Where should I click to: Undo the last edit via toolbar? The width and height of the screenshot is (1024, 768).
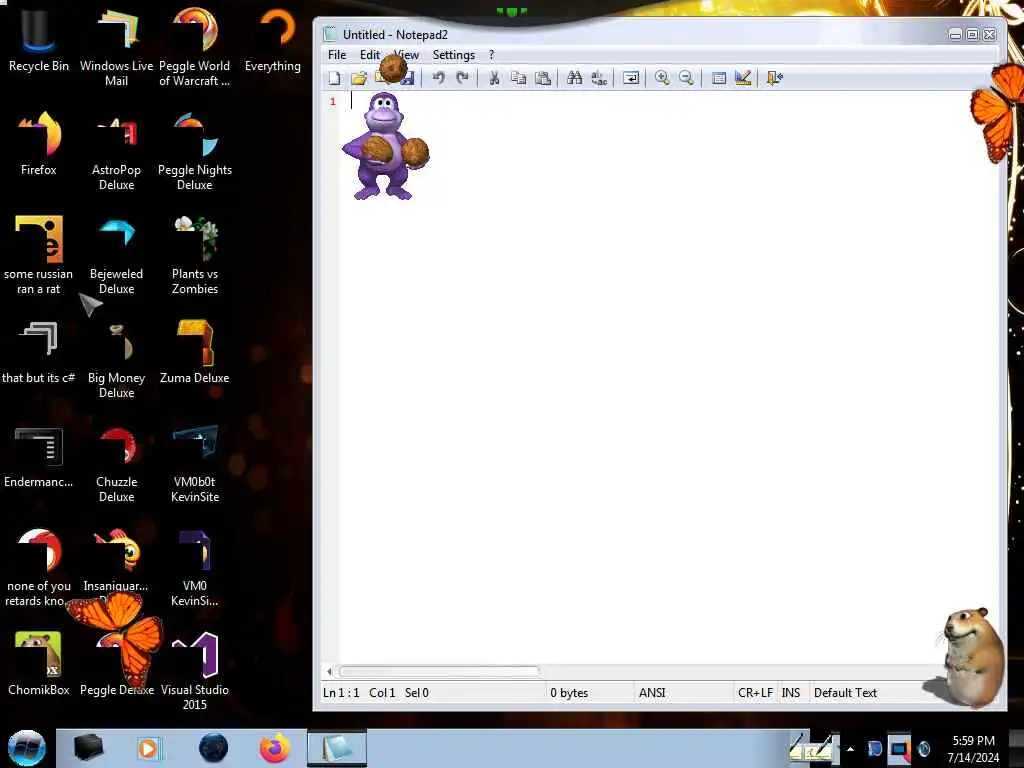[438, 78]
